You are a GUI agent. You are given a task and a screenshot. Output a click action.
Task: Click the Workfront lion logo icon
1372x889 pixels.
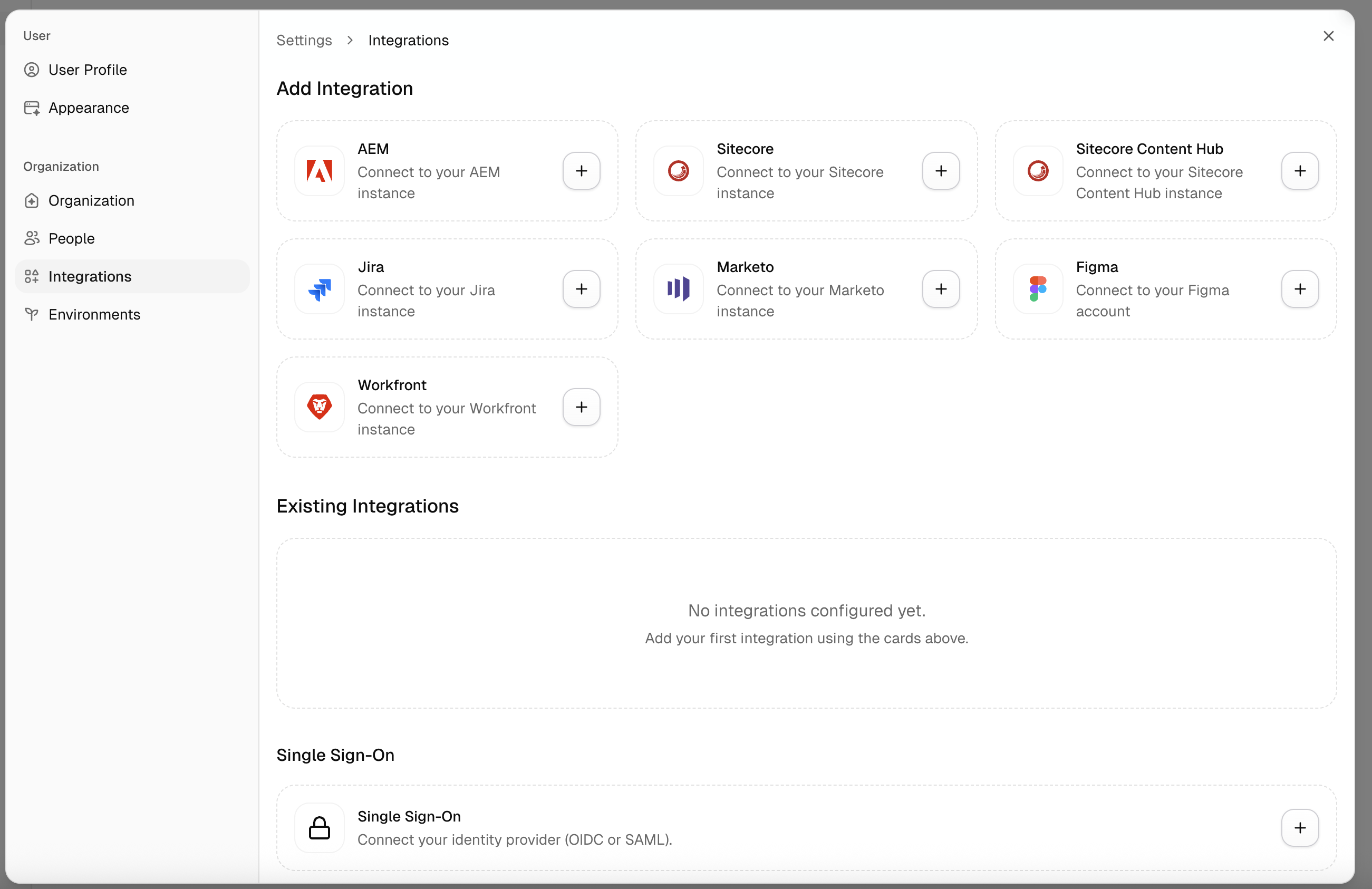click(x=320, y=407)
